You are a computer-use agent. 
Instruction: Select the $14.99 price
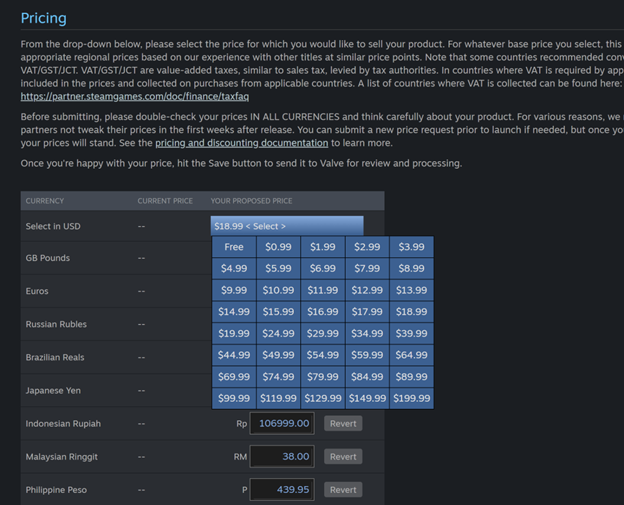[x=234, y=312]
